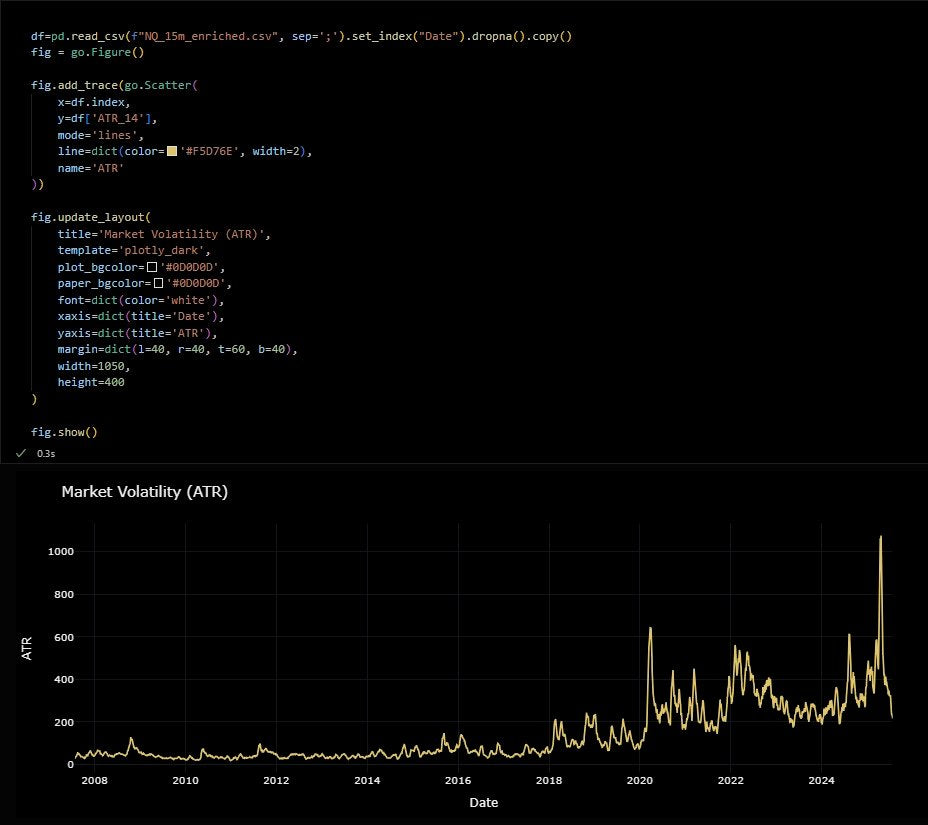
Task: Click the margin=dict(l=40, r=40...) code line
Action: (x=178, y=349)
